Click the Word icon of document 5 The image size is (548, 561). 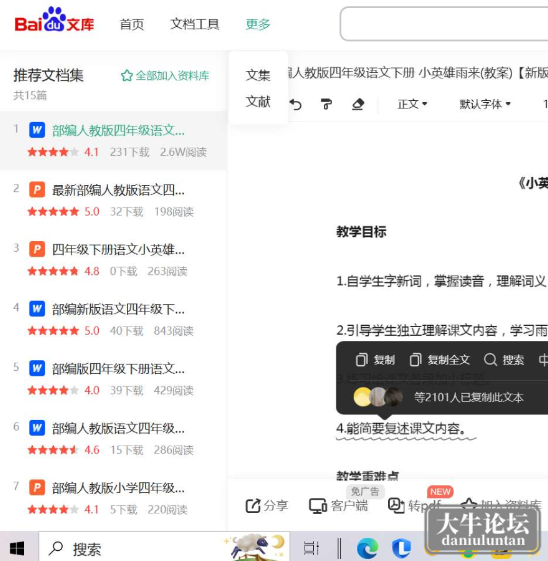[37, 368]
